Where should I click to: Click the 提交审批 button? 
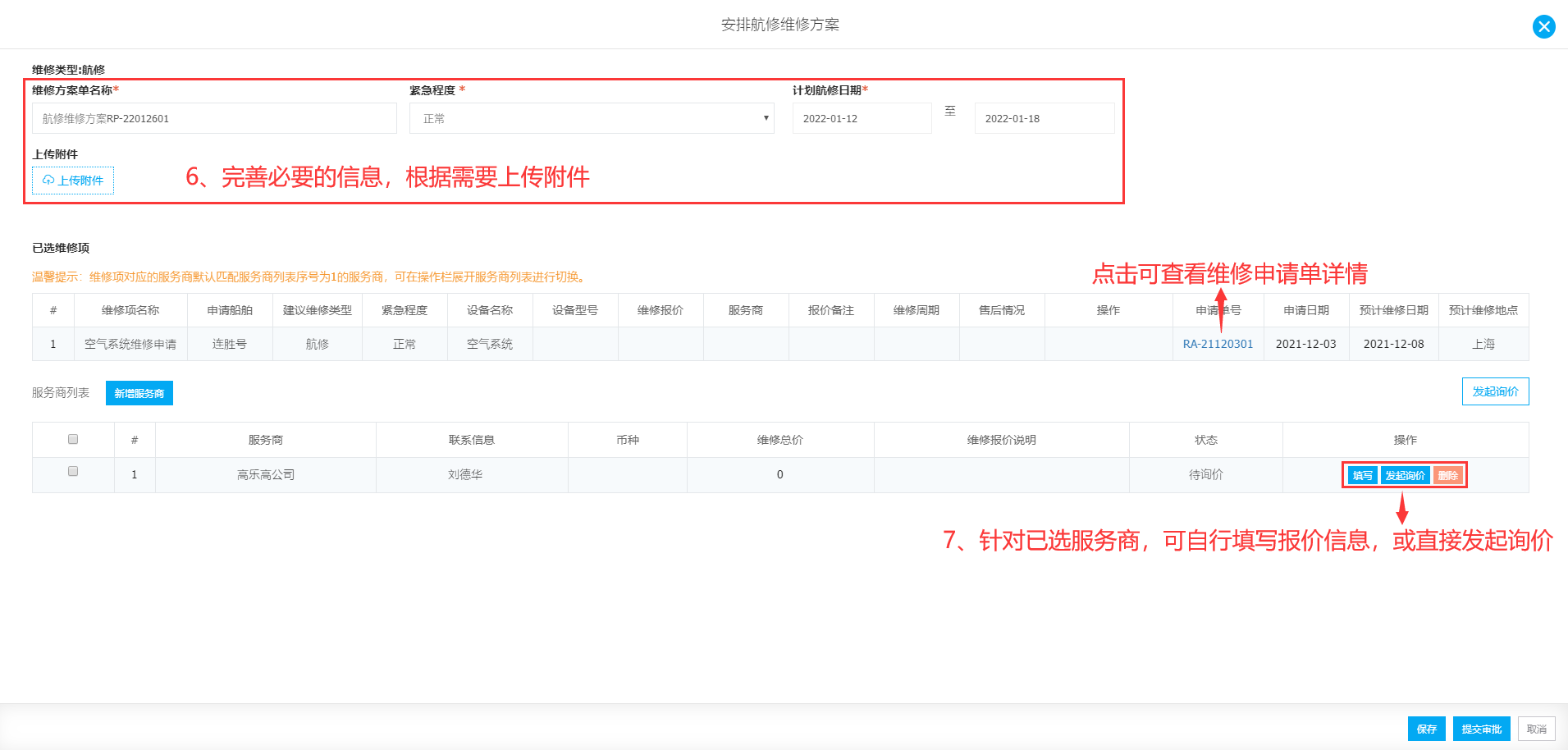coord(1481,729)
